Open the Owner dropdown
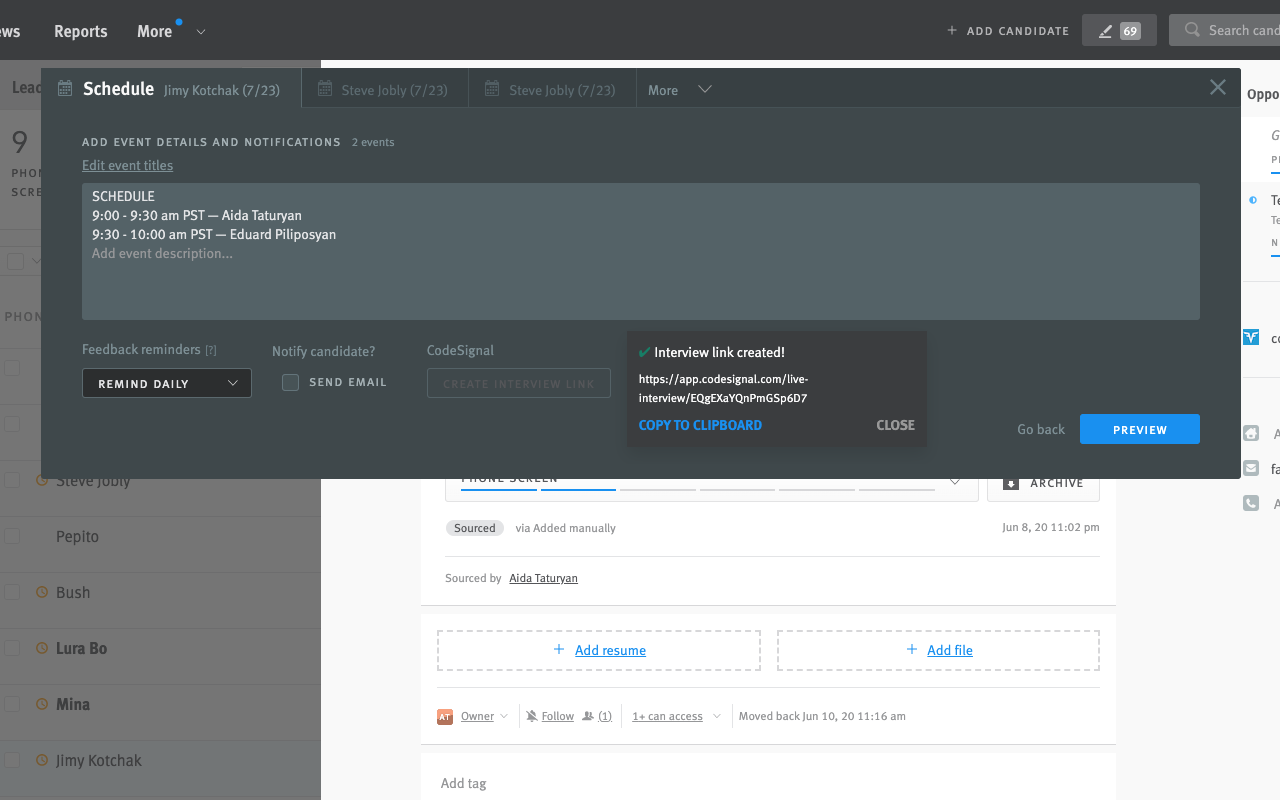 [x=484, y=716]
